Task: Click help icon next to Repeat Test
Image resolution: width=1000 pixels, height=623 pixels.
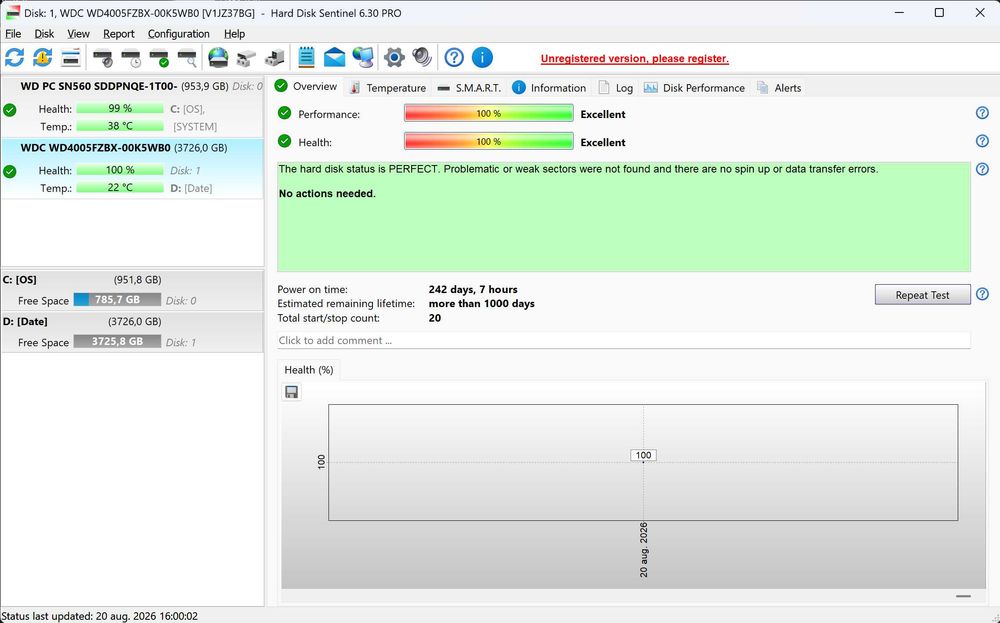Action: tap(982, 294)
